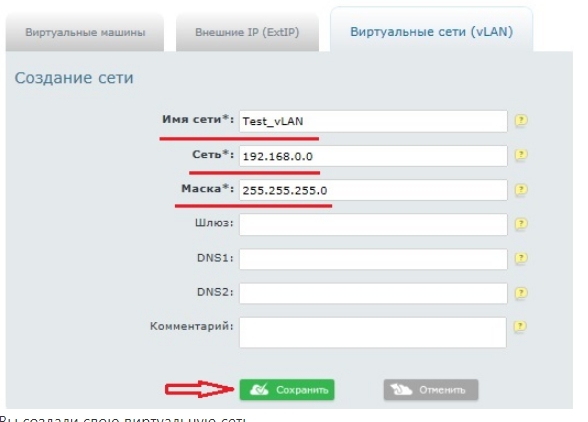Click Сеть field containing 192.168.0.0
This screenshot has height=422, width=588.
(x=373, y=156)
